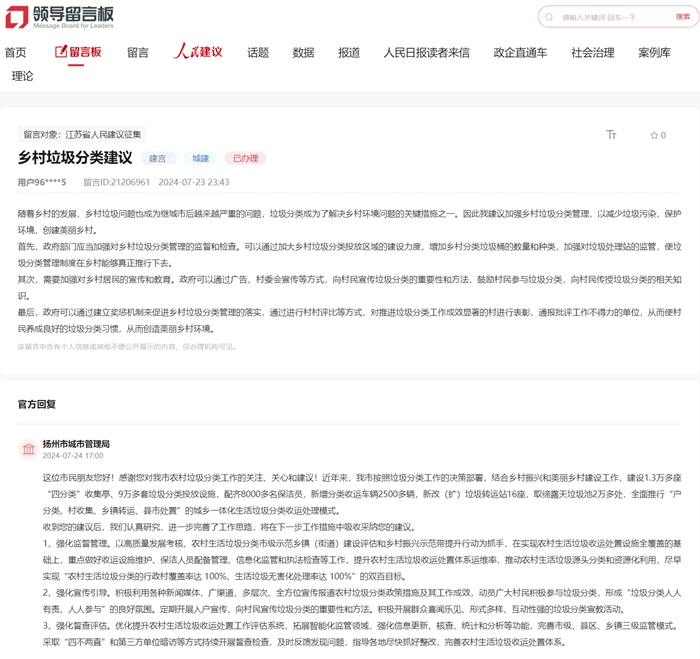Click the 扬州市城市管理局 name
This screenshot has width=700, height=659.
pos(76,444)
